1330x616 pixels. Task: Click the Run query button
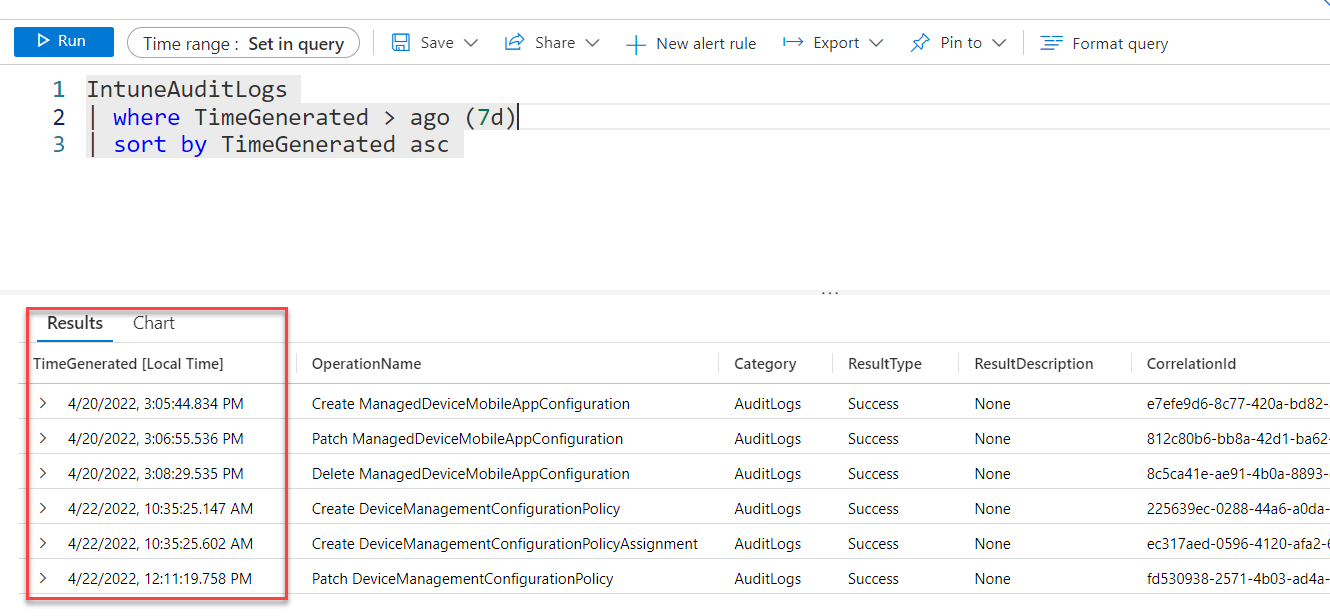(x=63, y=42)
